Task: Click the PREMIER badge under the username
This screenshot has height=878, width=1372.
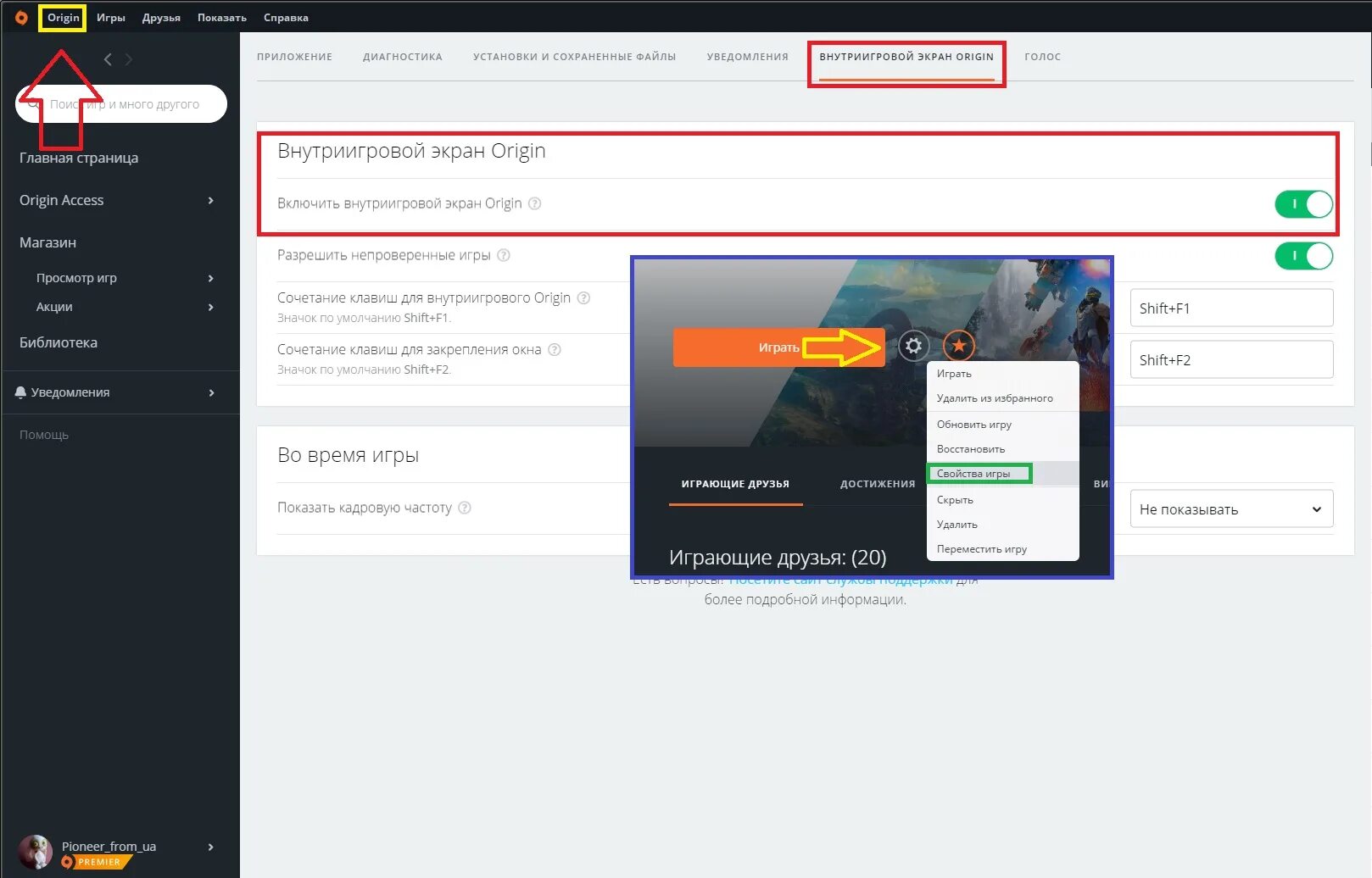Action: tap(98, 862)
